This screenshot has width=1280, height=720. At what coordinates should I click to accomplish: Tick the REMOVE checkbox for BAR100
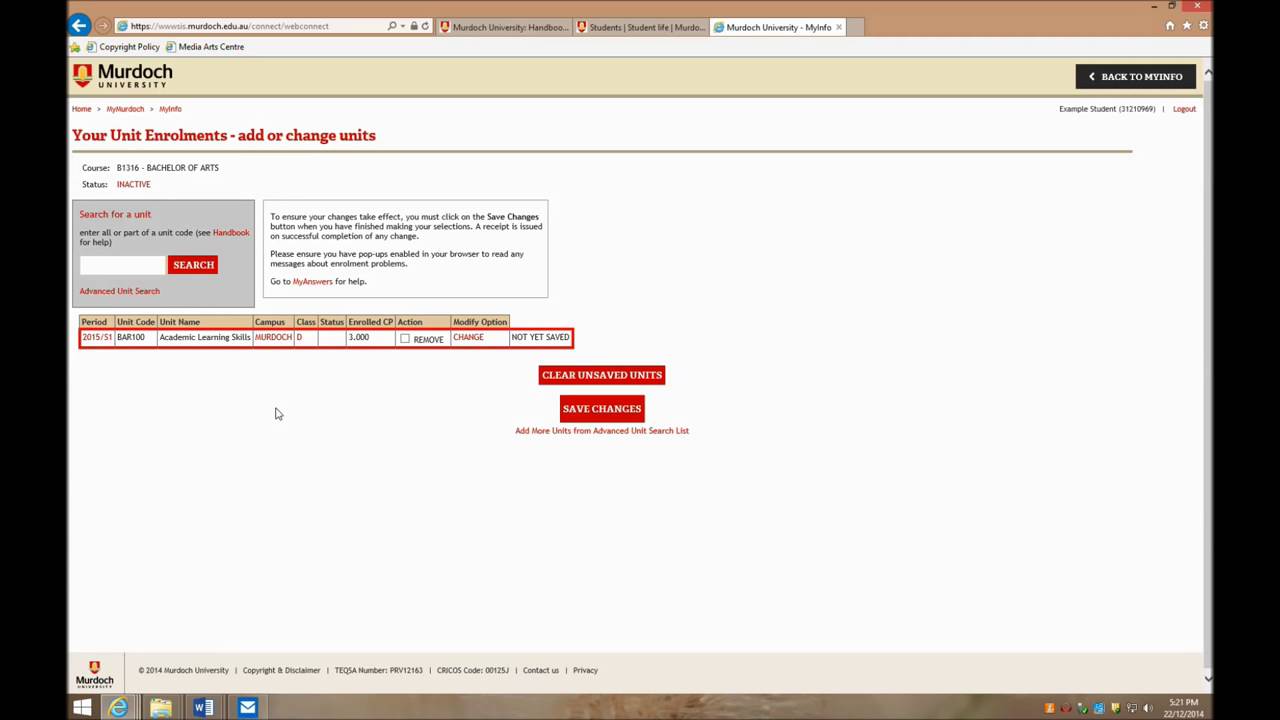click(405, 339)
